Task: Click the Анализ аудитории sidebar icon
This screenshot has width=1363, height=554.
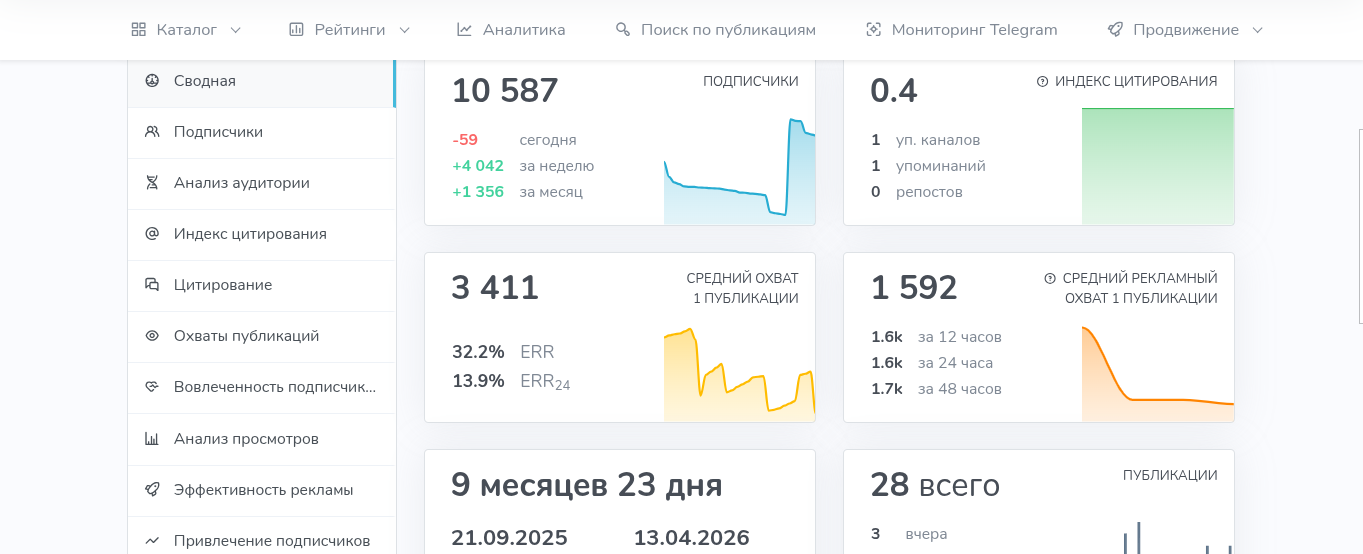Action: 152,183
